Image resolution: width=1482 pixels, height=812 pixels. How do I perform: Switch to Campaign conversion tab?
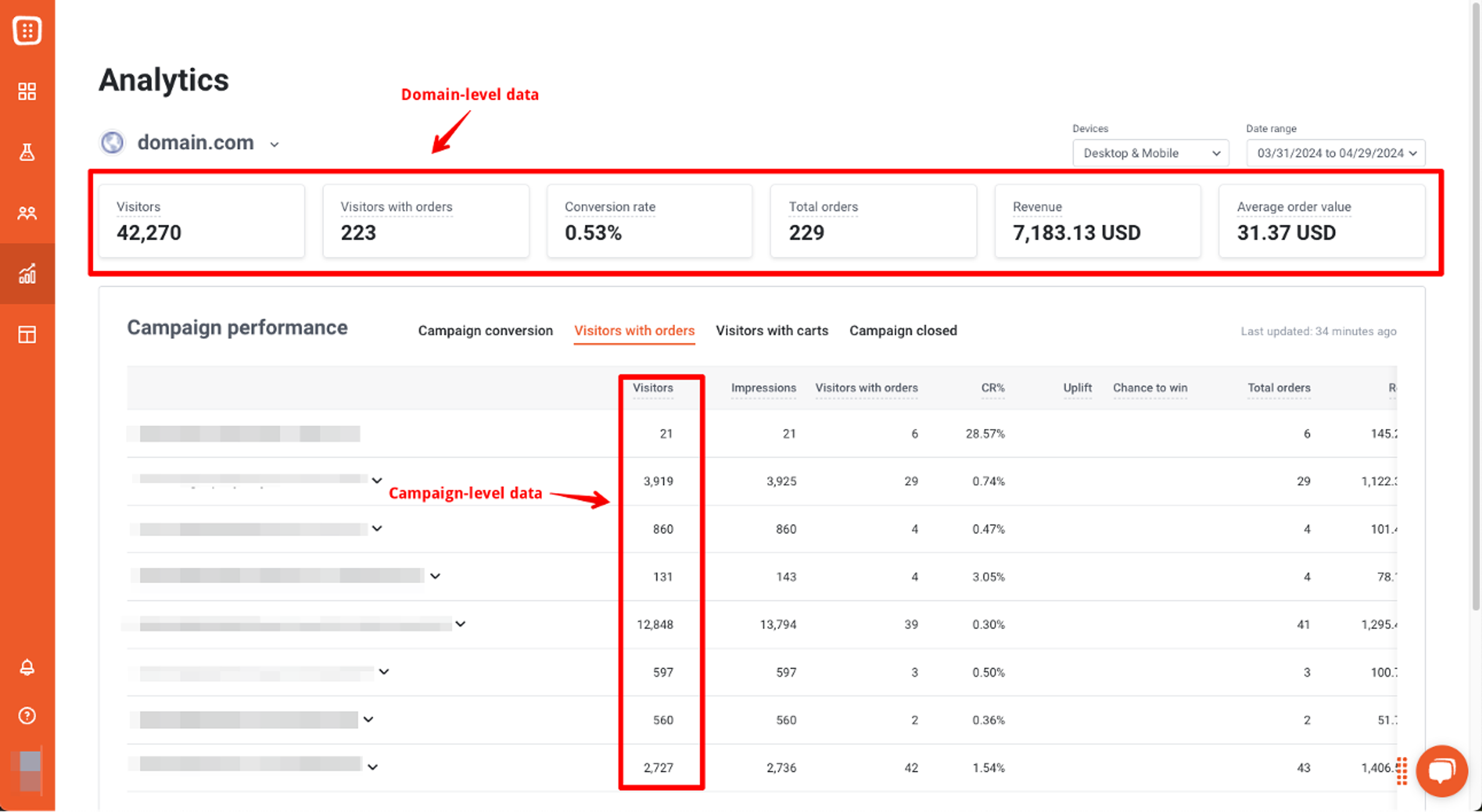(485, 331)
